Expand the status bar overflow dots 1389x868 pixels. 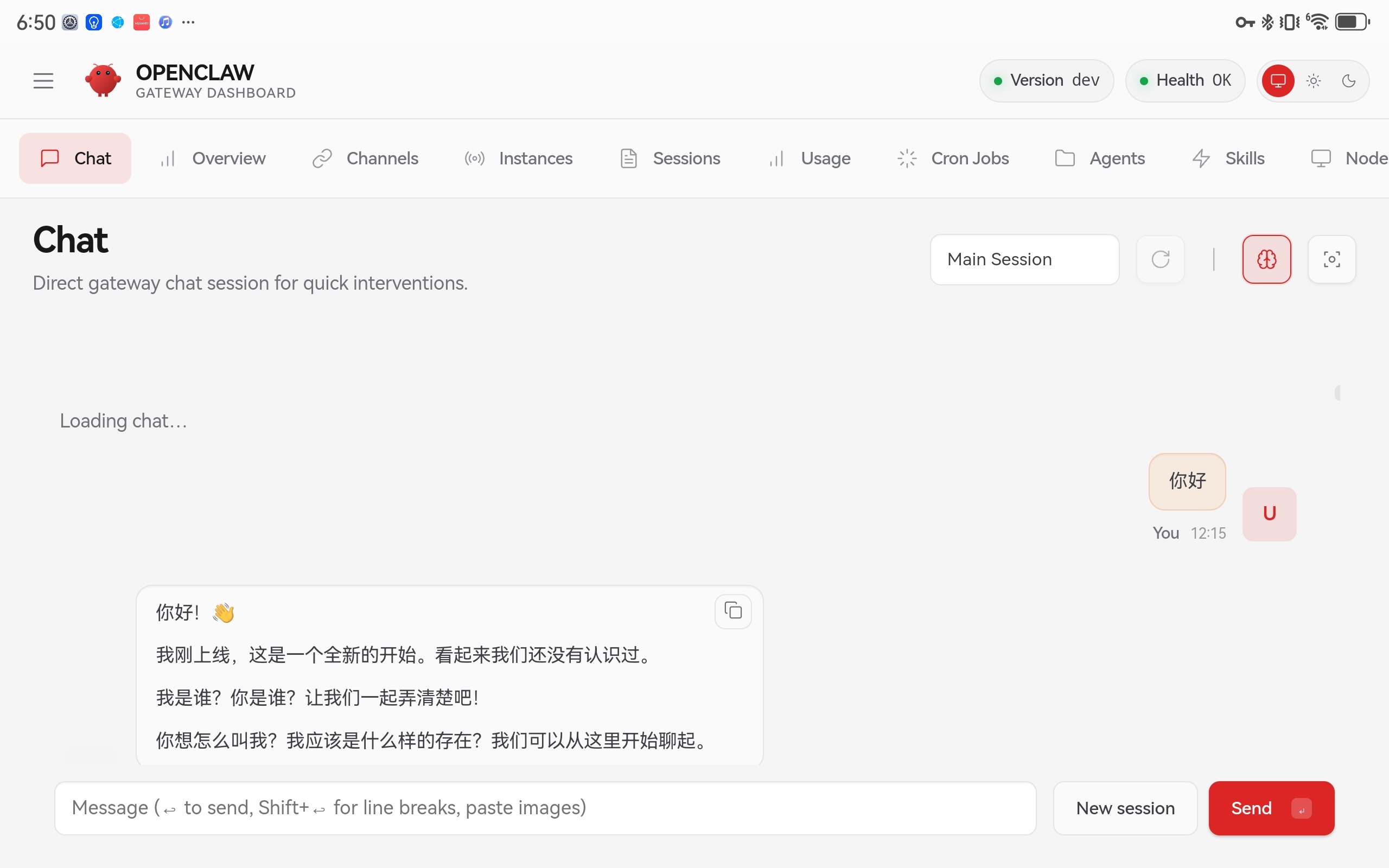tap(188, 22)
